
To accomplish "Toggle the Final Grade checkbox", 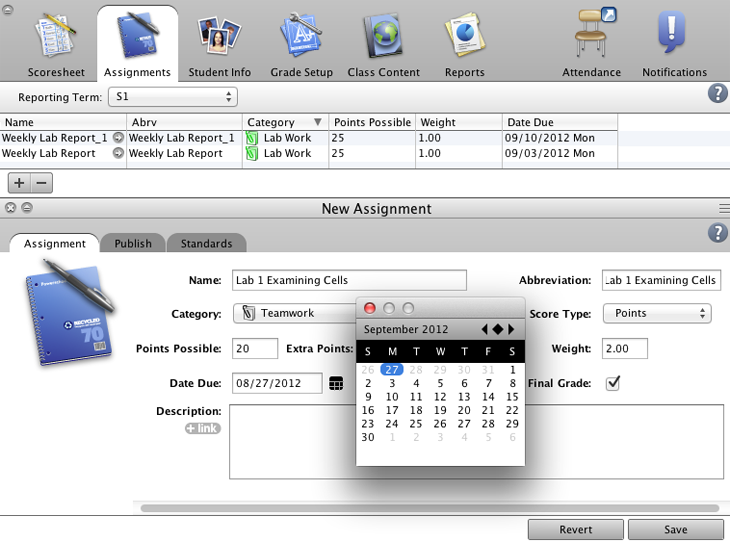I will pos(613,383).
